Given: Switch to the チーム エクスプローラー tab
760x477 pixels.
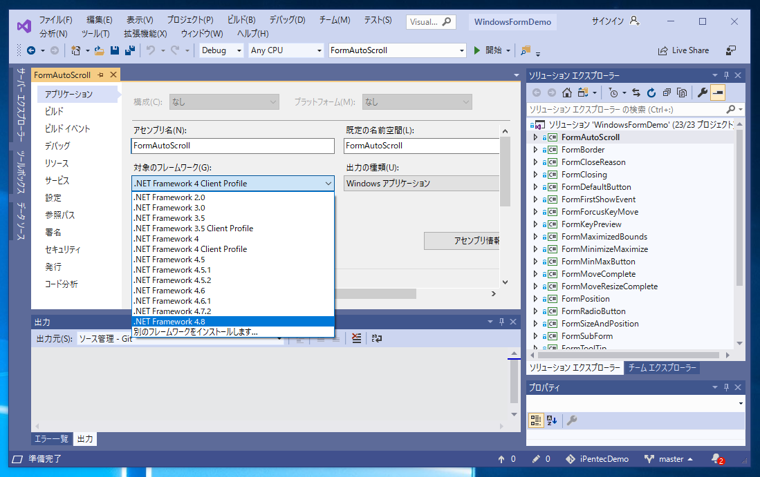Looking at the screenshot, I should [x=662, y=368].
